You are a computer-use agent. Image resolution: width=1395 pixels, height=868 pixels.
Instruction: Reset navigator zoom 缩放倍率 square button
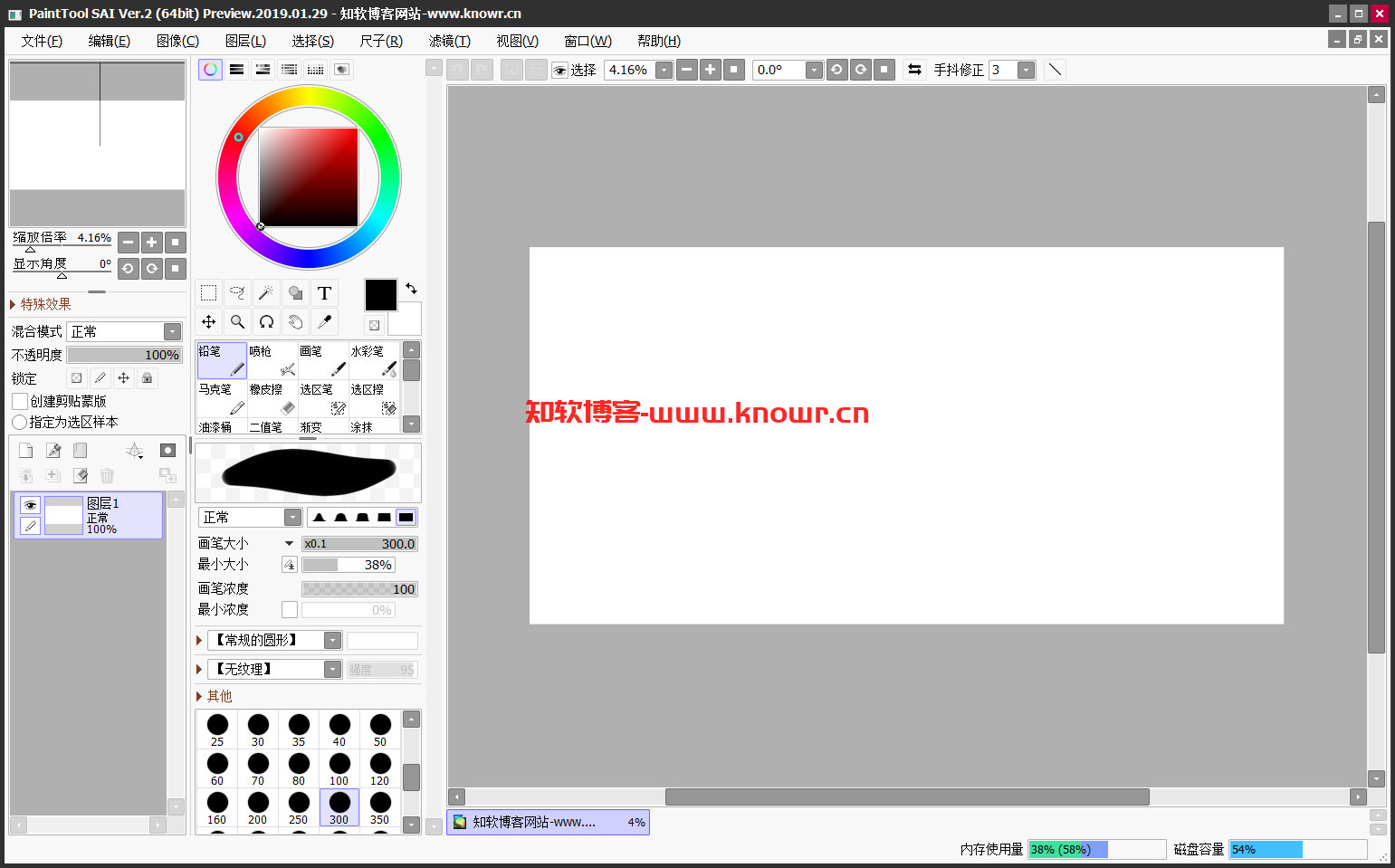tap(176, 242)
